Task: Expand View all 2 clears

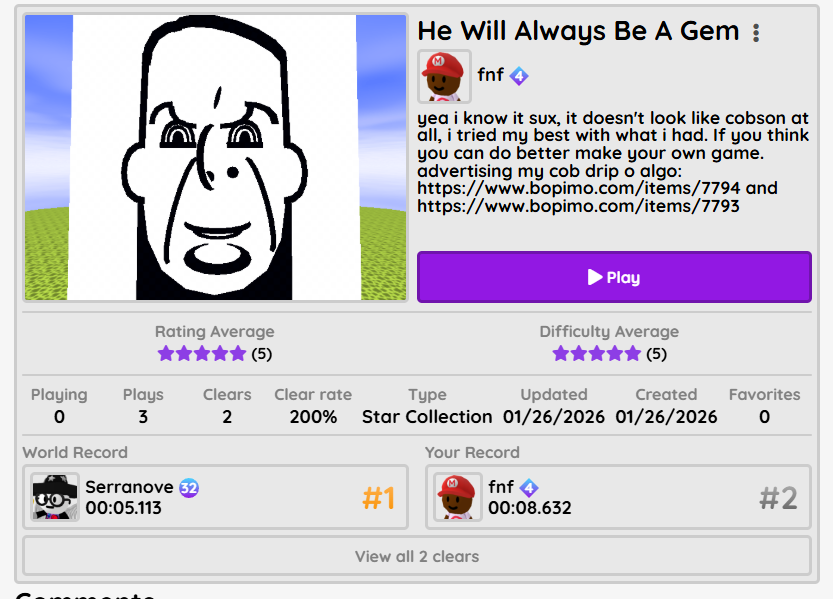Action: click(417, 556)
